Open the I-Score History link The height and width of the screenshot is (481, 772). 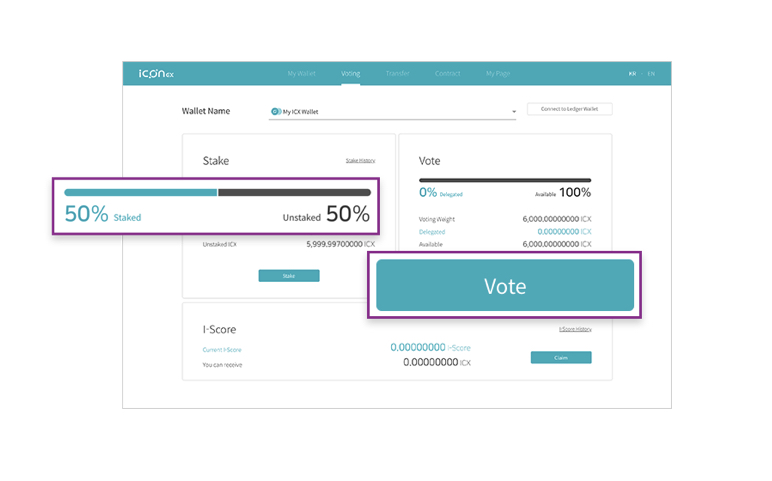[x=575, y=329]
